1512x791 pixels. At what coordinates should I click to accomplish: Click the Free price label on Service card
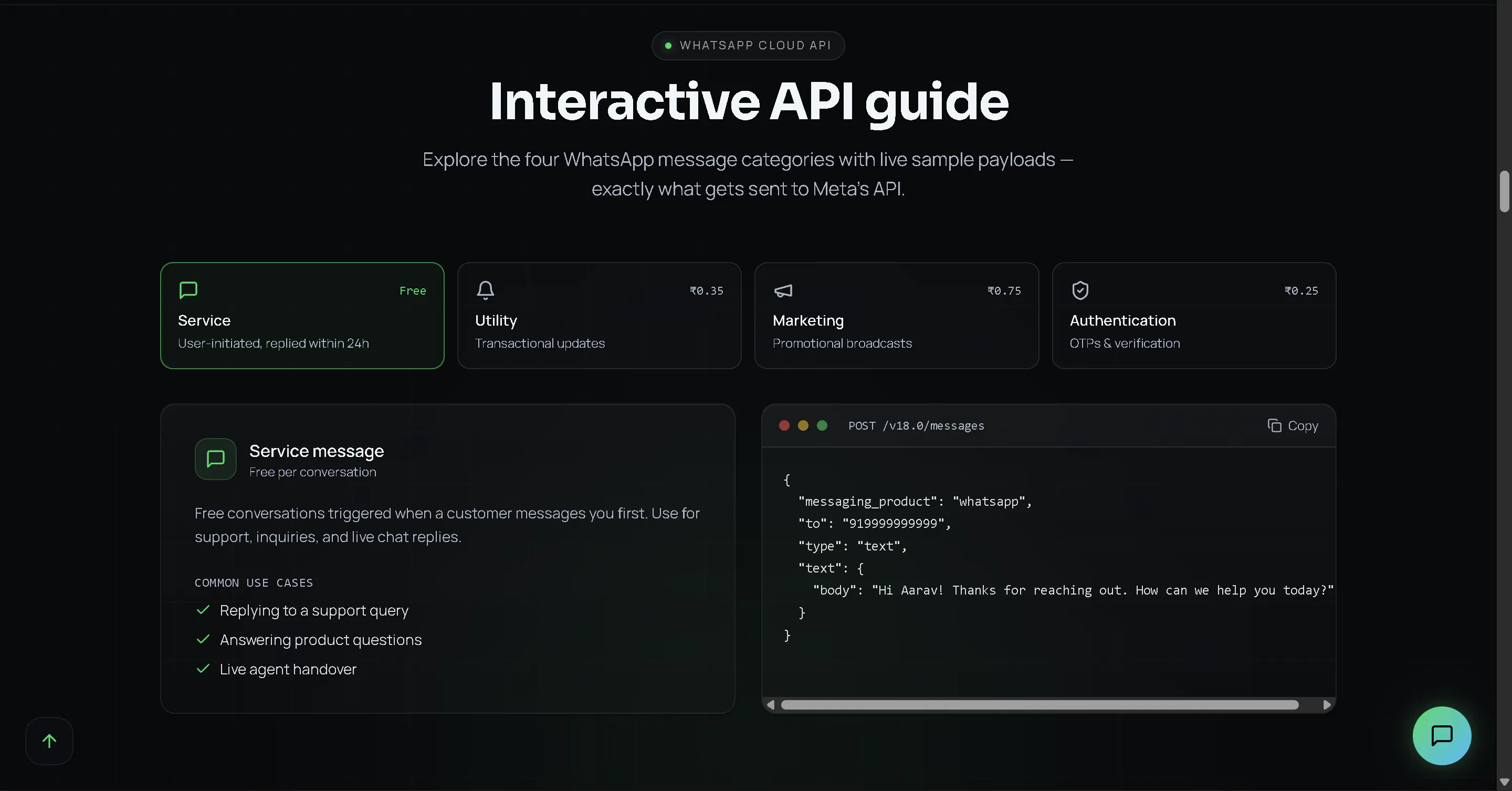click(413, 290)
